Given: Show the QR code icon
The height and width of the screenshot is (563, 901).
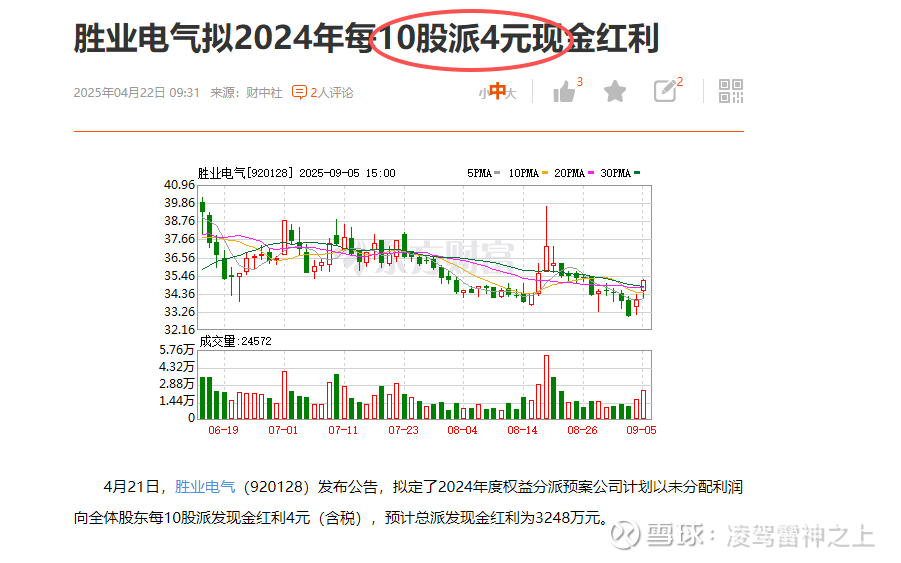Looking at the screenshot, I should coord(731,91).
